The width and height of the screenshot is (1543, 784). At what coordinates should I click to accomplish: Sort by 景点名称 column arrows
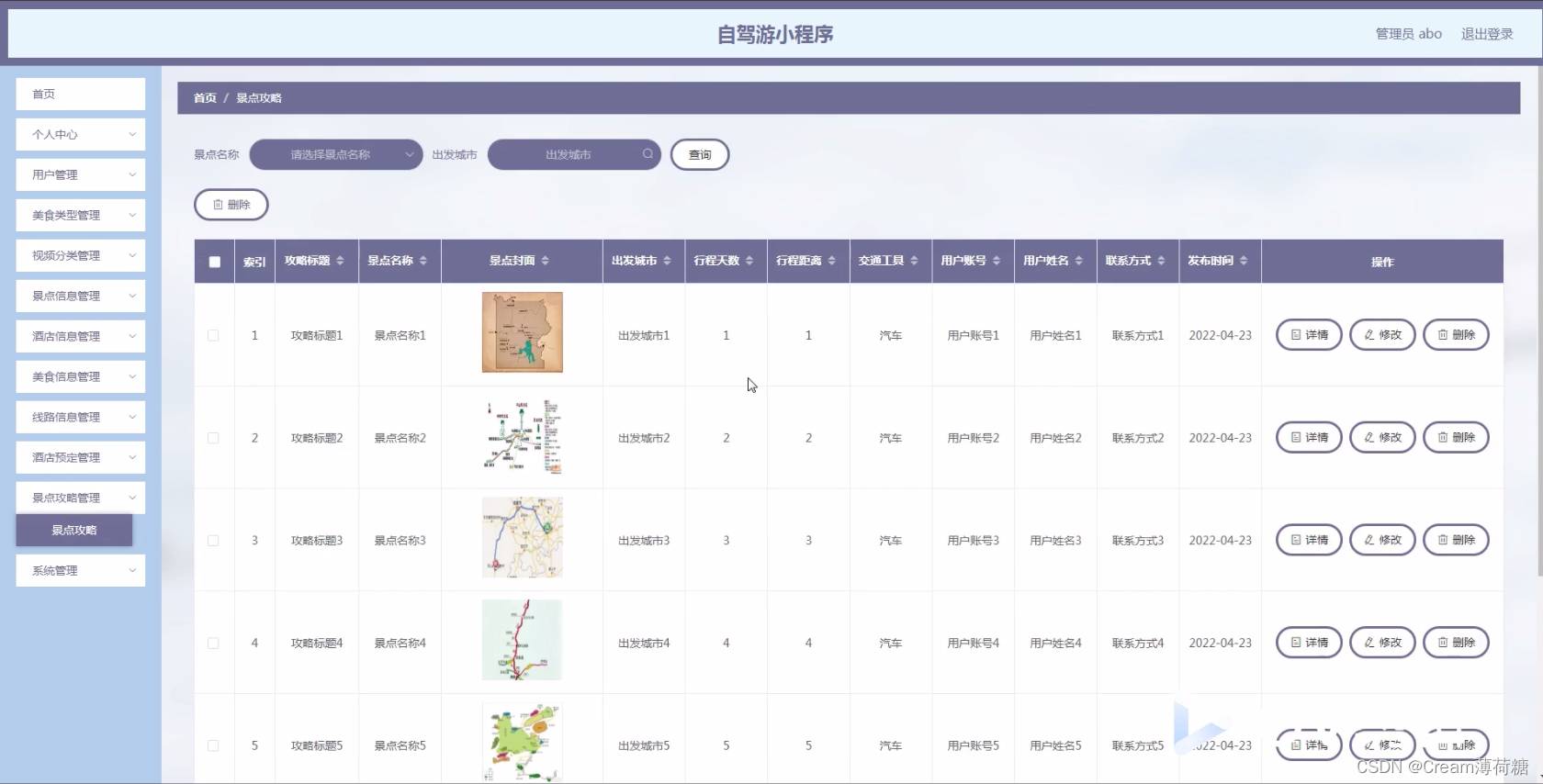click(x=423, y=261)
